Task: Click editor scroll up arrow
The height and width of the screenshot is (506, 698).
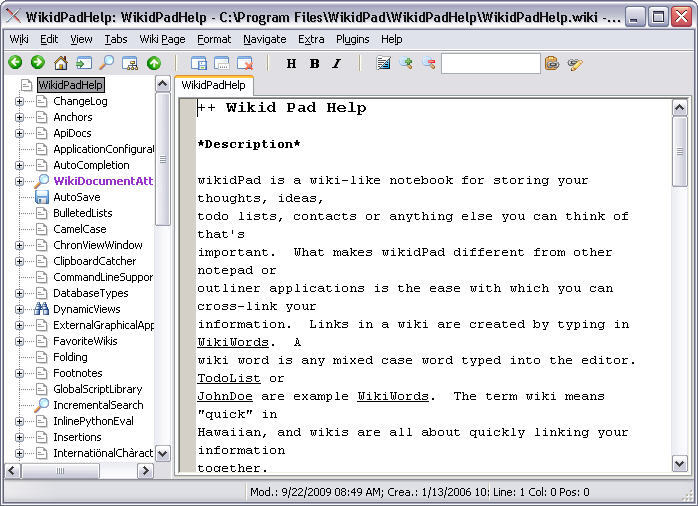Action: click(679, 108)
